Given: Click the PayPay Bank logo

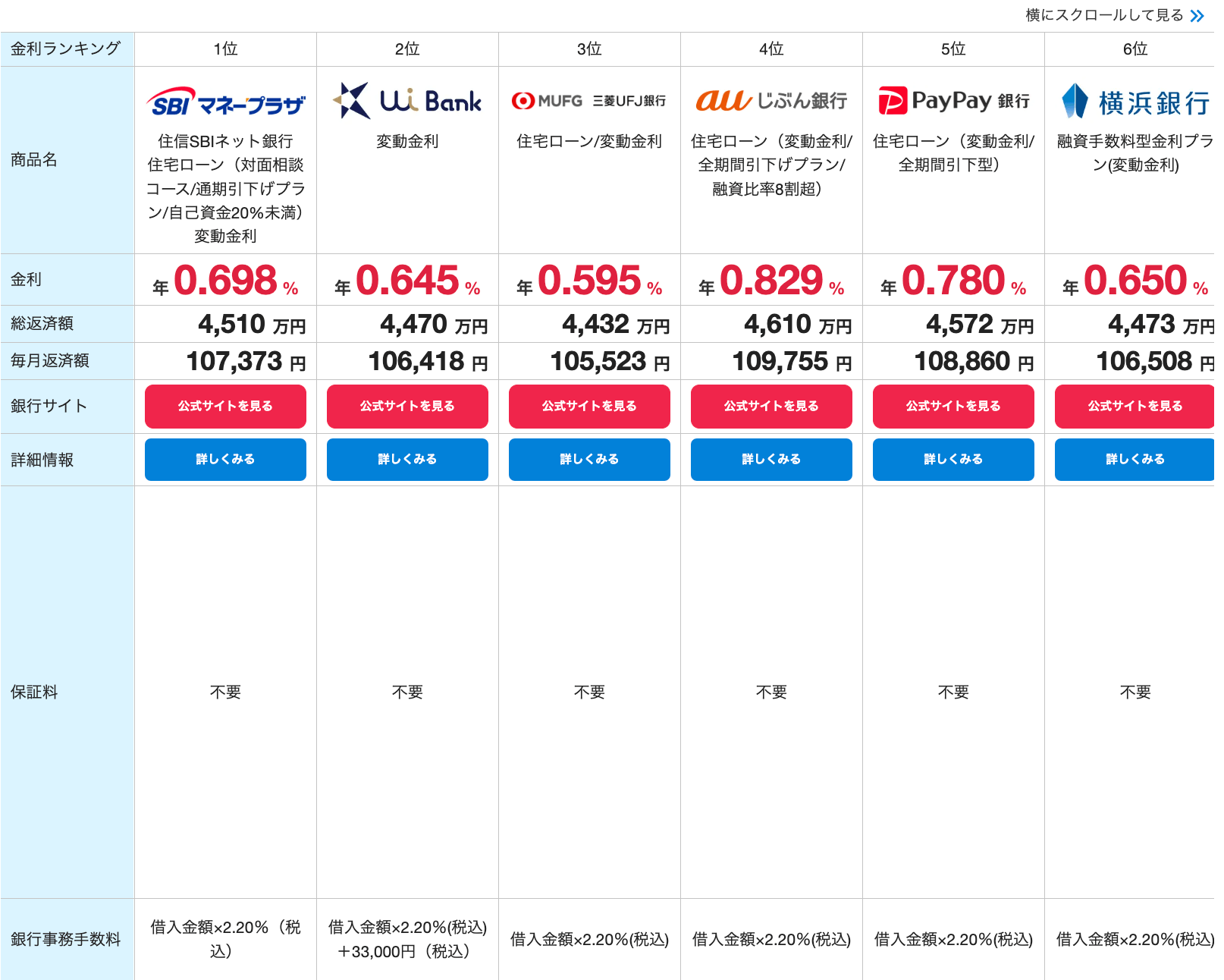Looking at the screenshot, I should [x=953, y=101].
